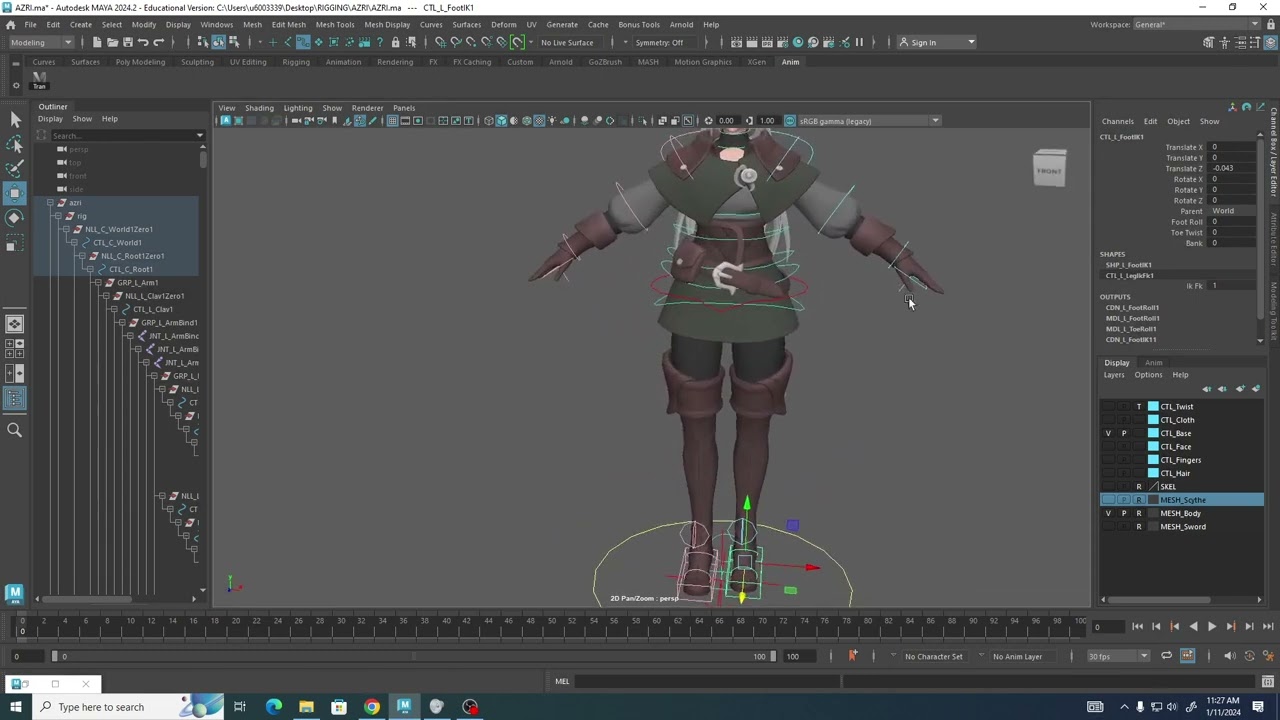Open the Sign In account dropdown
The width and height of the screenshot is (1280, 720).
point(936,42)
